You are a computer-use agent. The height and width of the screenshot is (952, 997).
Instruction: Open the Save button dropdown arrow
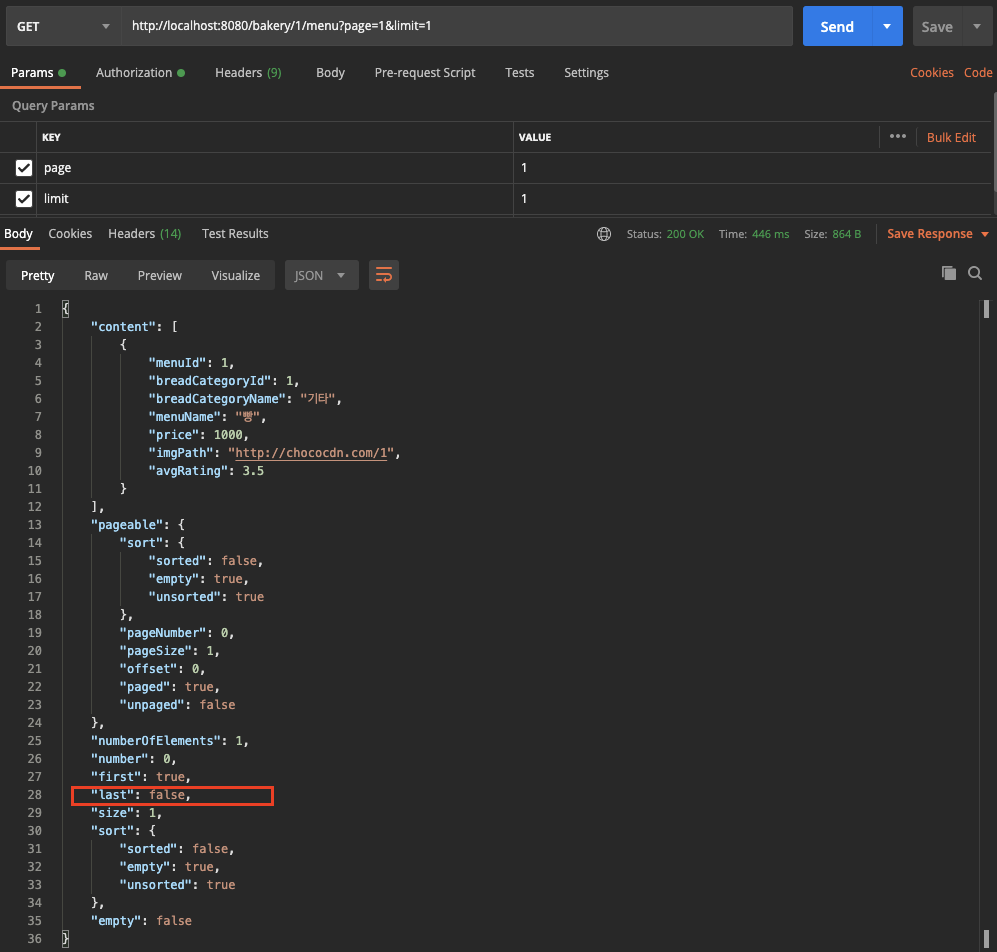click(977, 26)
